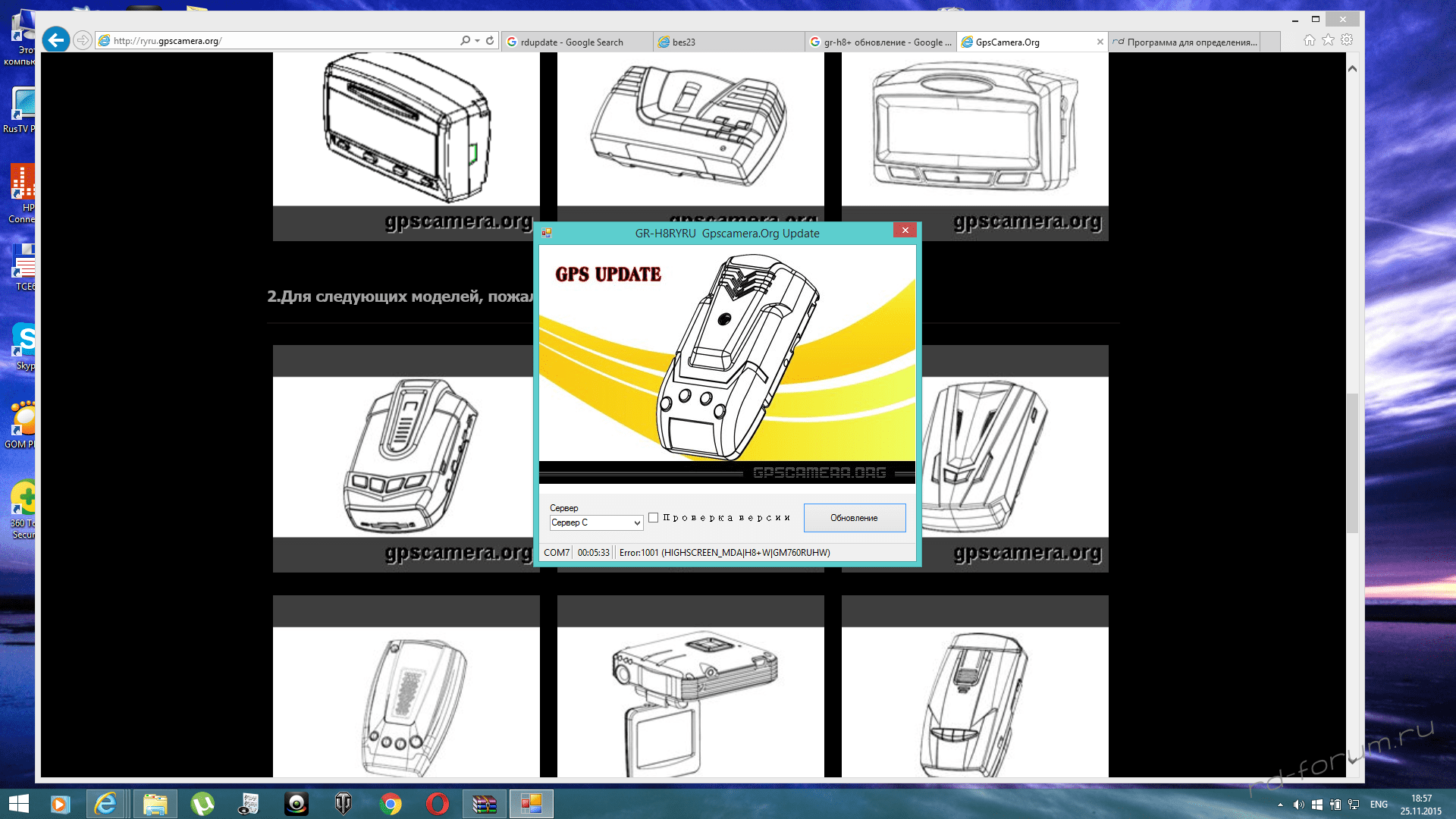
Task: Open the Windows Start button
Action: [18, 804]
